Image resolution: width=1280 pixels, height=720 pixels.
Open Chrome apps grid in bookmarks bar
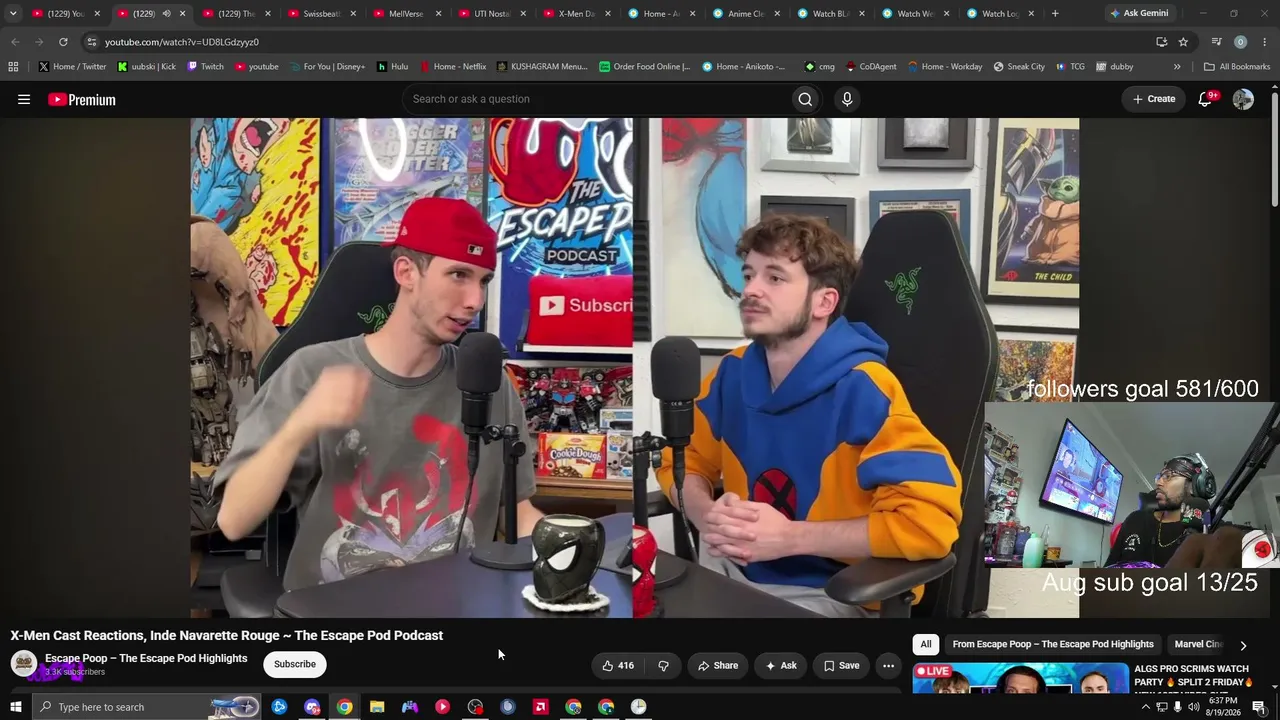[13, 67]
